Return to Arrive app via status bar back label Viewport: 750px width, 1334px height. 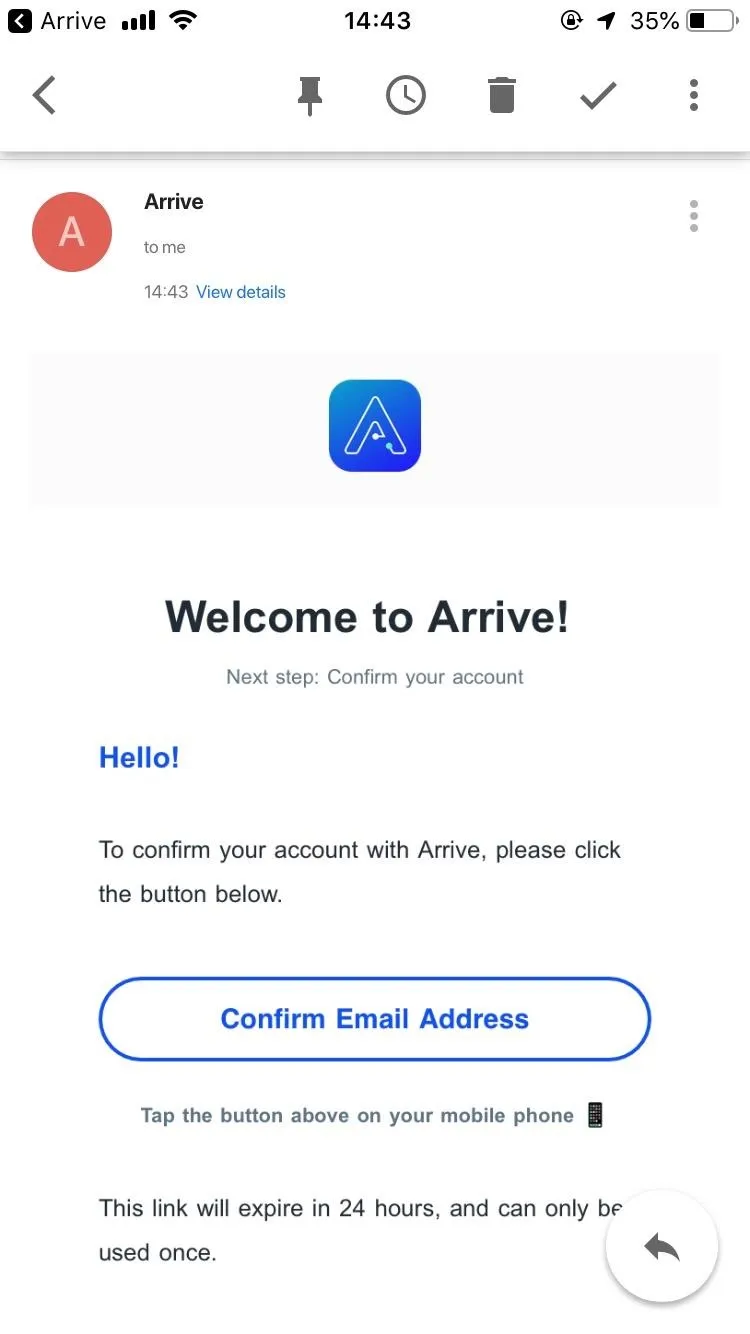(x=56, y=20)
